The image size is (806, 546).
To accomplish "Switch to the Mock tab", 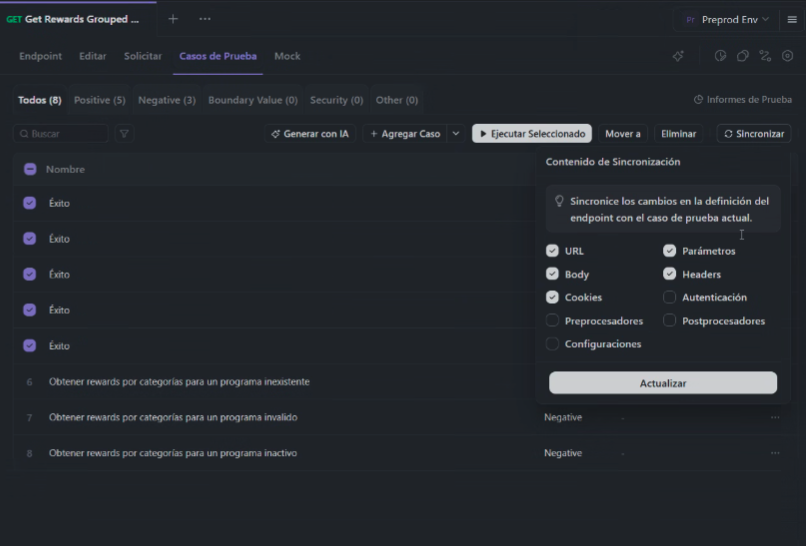I will [287, 56].
